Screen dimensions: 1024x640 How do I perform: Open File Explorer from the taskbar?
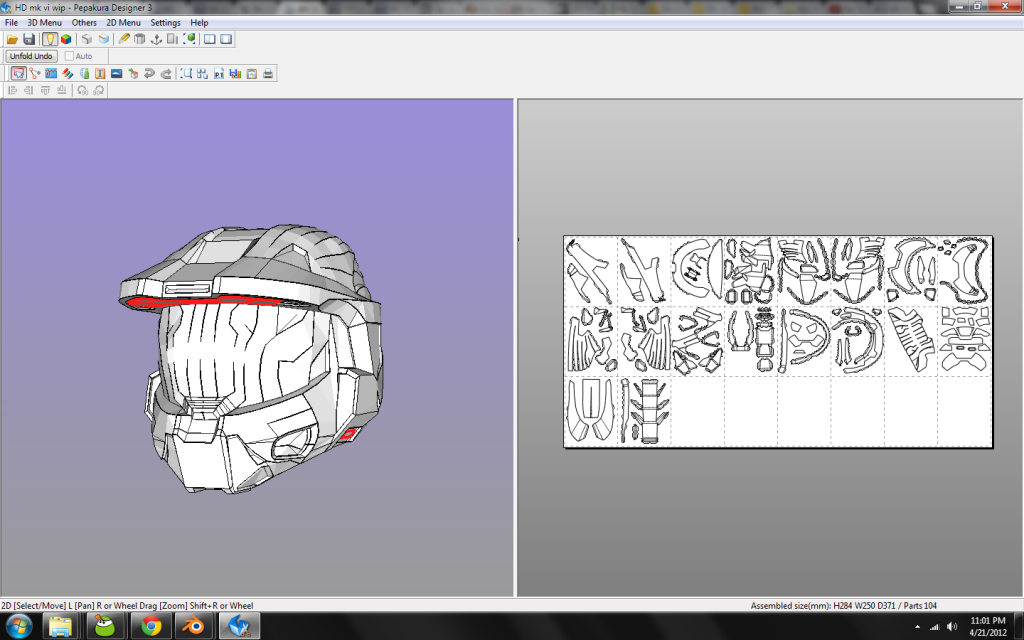click(x=60, y=626)
